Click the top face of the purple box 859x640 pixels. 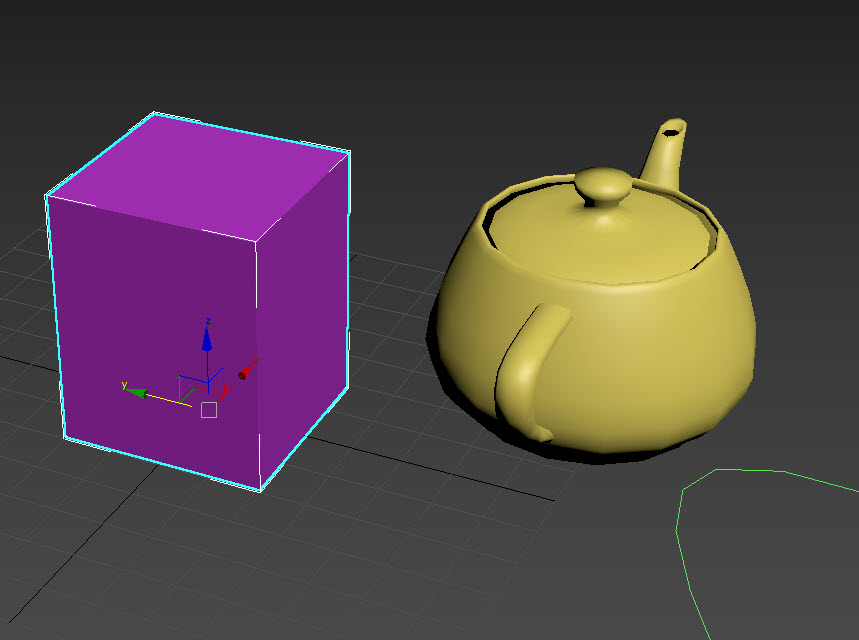point(200,175)
